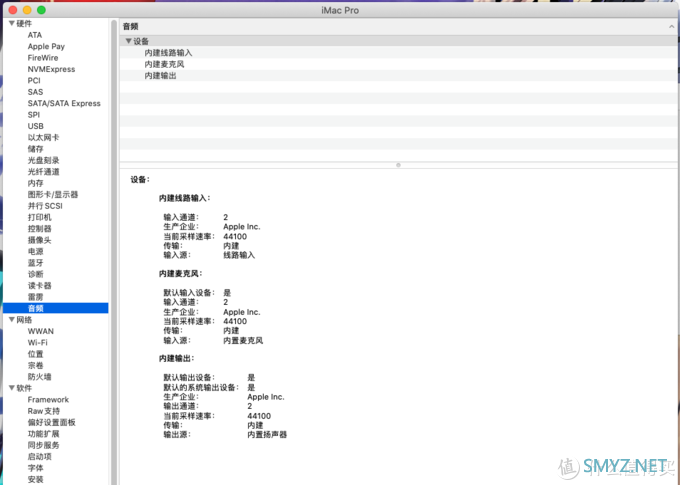
Task: Select 功能扩展 under software
Action: [43, 434]
